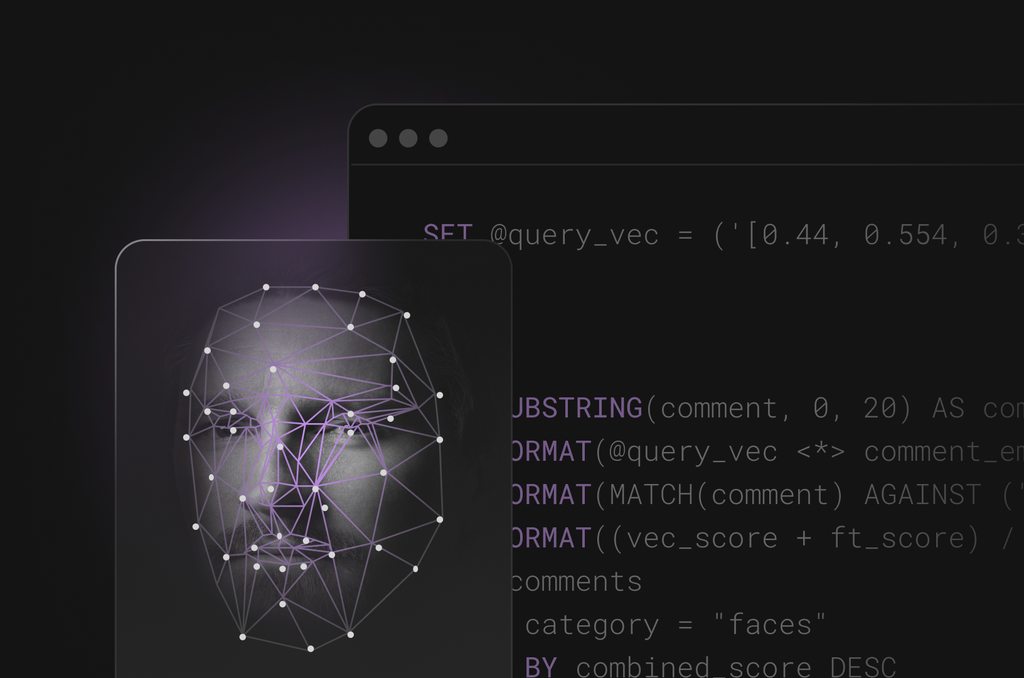1024x678 pixels.
Task: Click the 'category' column name
Action: [x=592, y=626]
